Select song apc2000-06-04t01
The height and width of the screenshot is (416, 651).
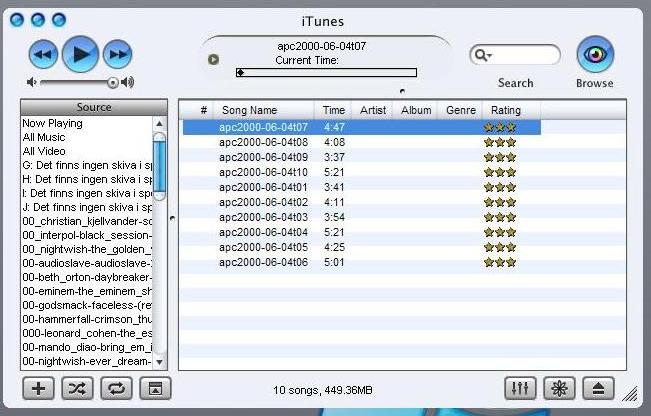362,187
